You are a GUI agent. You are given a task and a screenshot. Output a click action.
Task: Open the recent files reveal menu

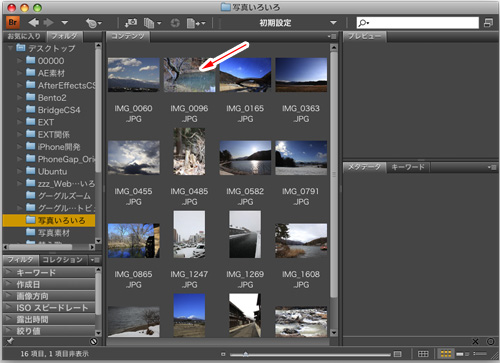click(x=94, y=23)
